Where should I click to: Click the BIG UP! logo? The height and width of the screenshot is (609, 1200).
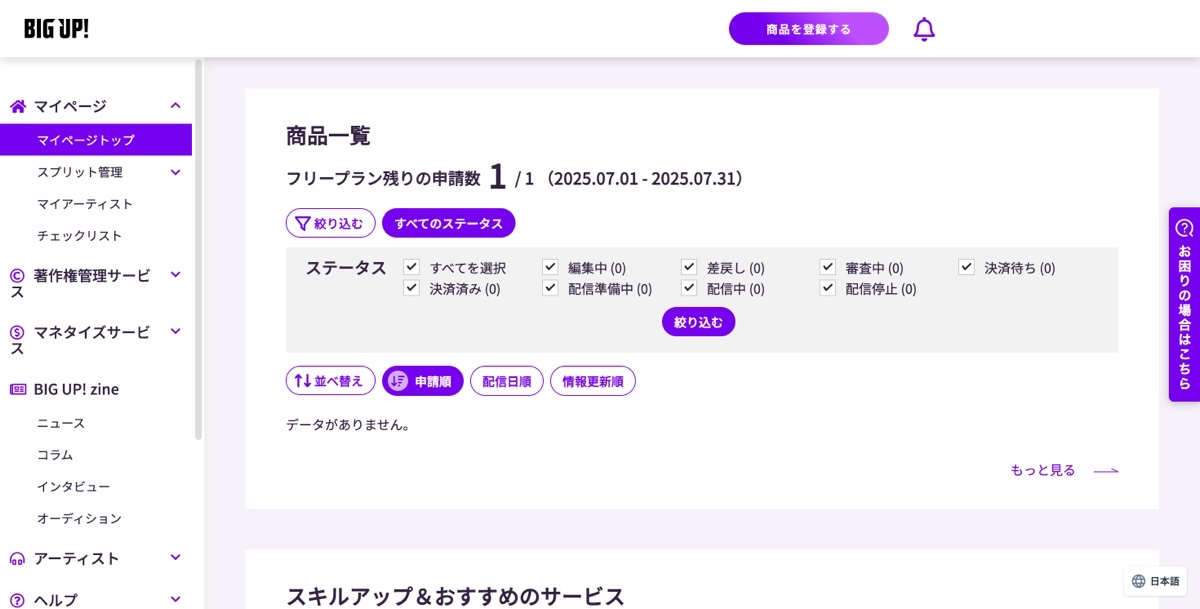pyautogui.click(x=55, y=28)
